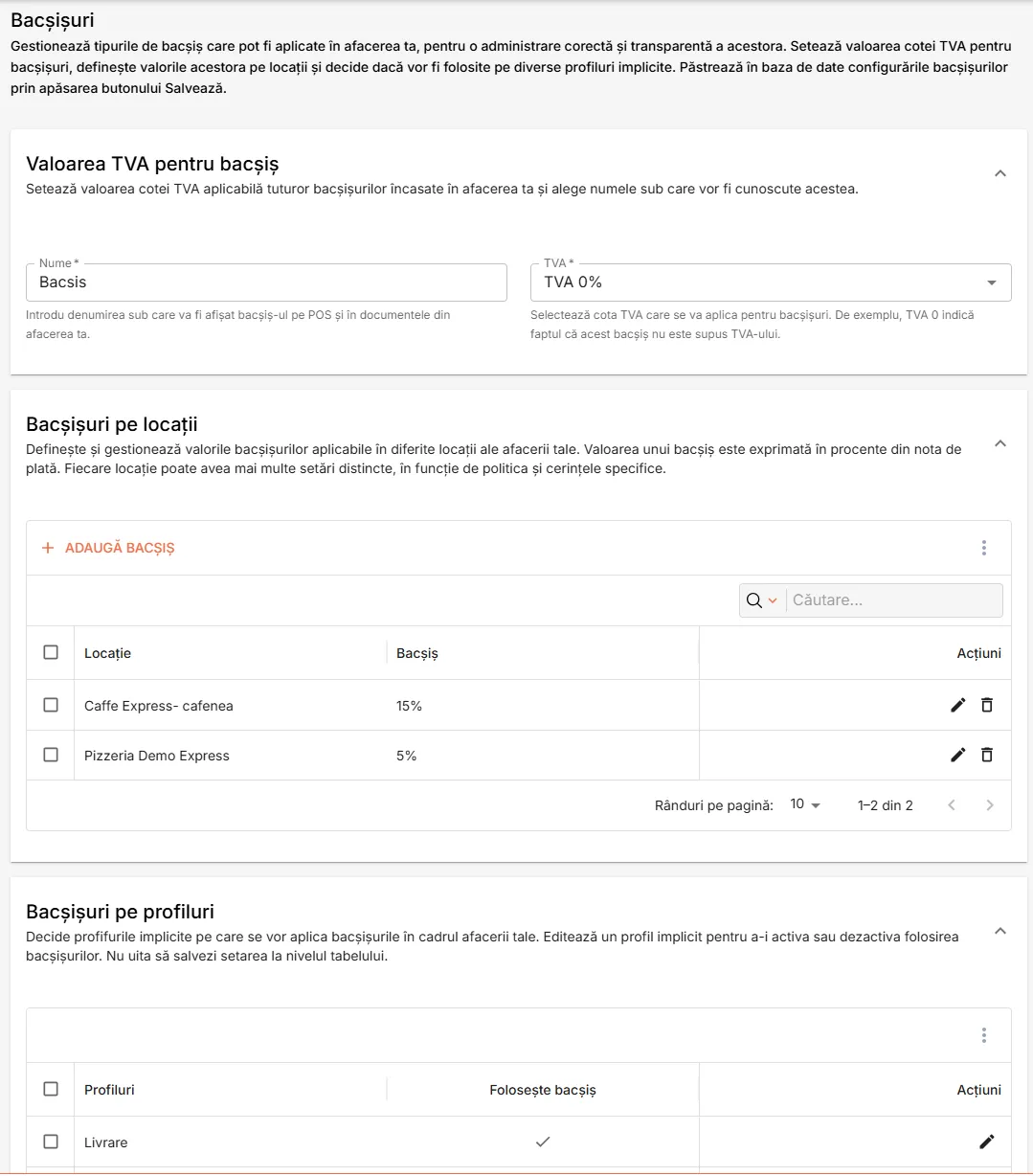Click the Nume input field
This screenshot has height=1176, width=1033.
266,283
